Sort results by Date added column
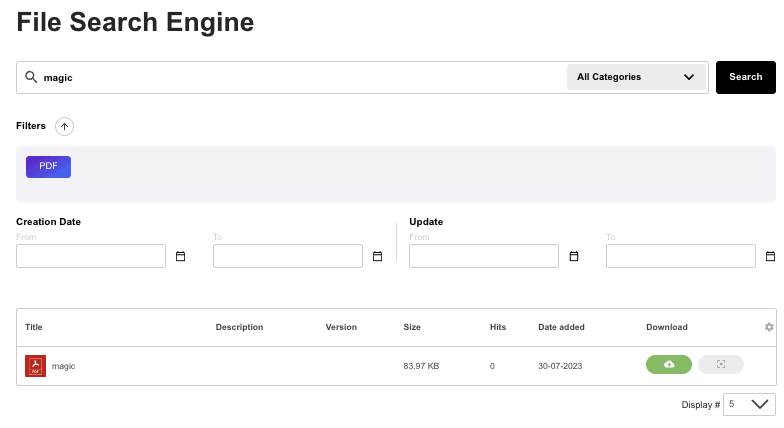 coord(561,327)
